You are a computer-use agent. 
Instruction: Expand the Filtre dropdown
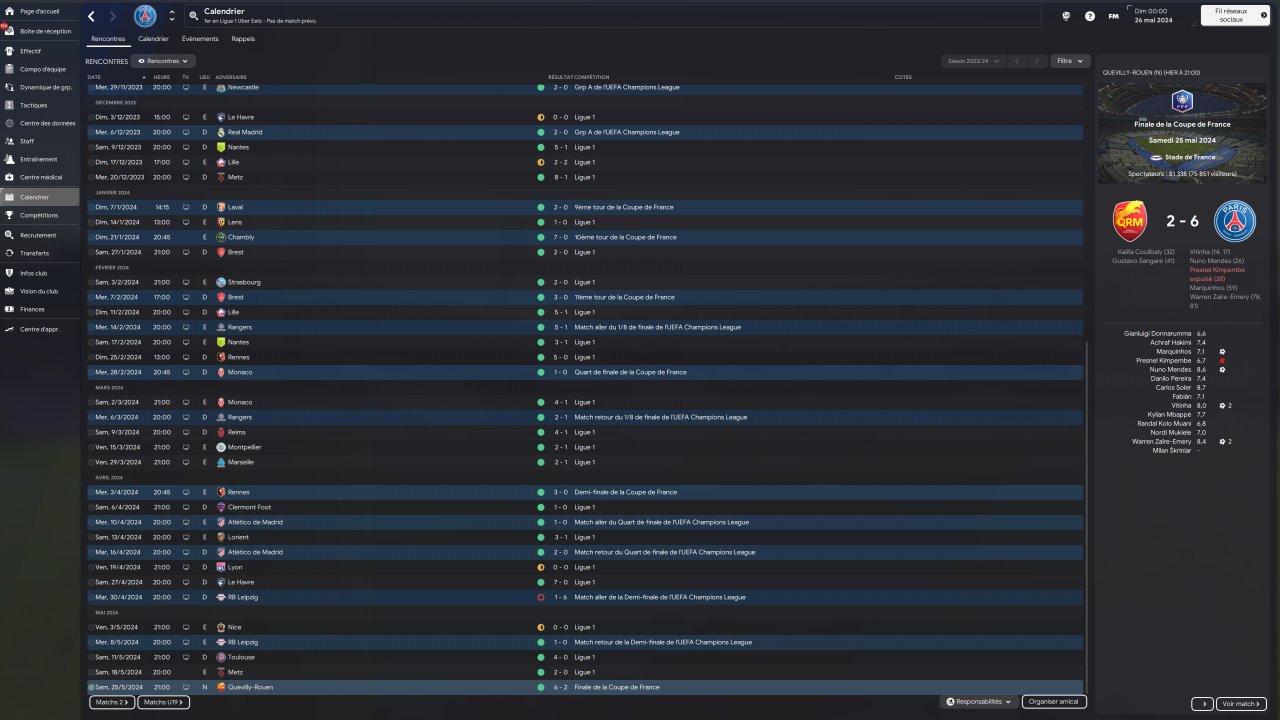tap(1068, 61)
